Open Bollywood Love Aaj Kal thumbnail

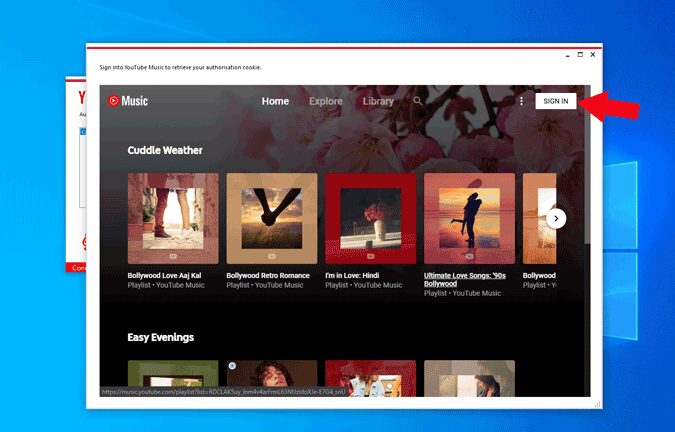(173, 219)
